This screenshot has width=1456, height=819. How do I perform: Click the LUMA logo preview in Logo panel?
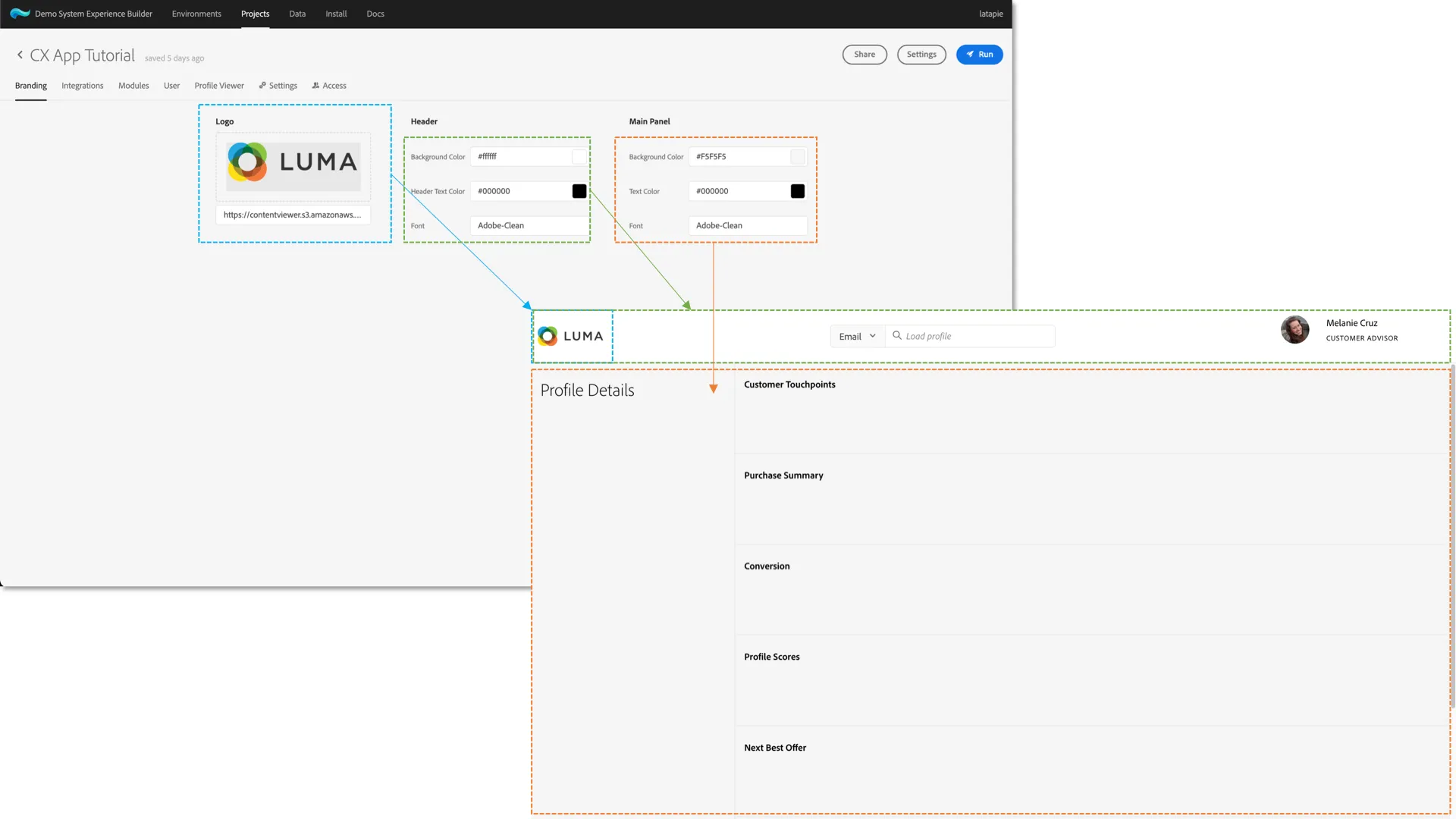pyautogui.click(x=293, y=166)
